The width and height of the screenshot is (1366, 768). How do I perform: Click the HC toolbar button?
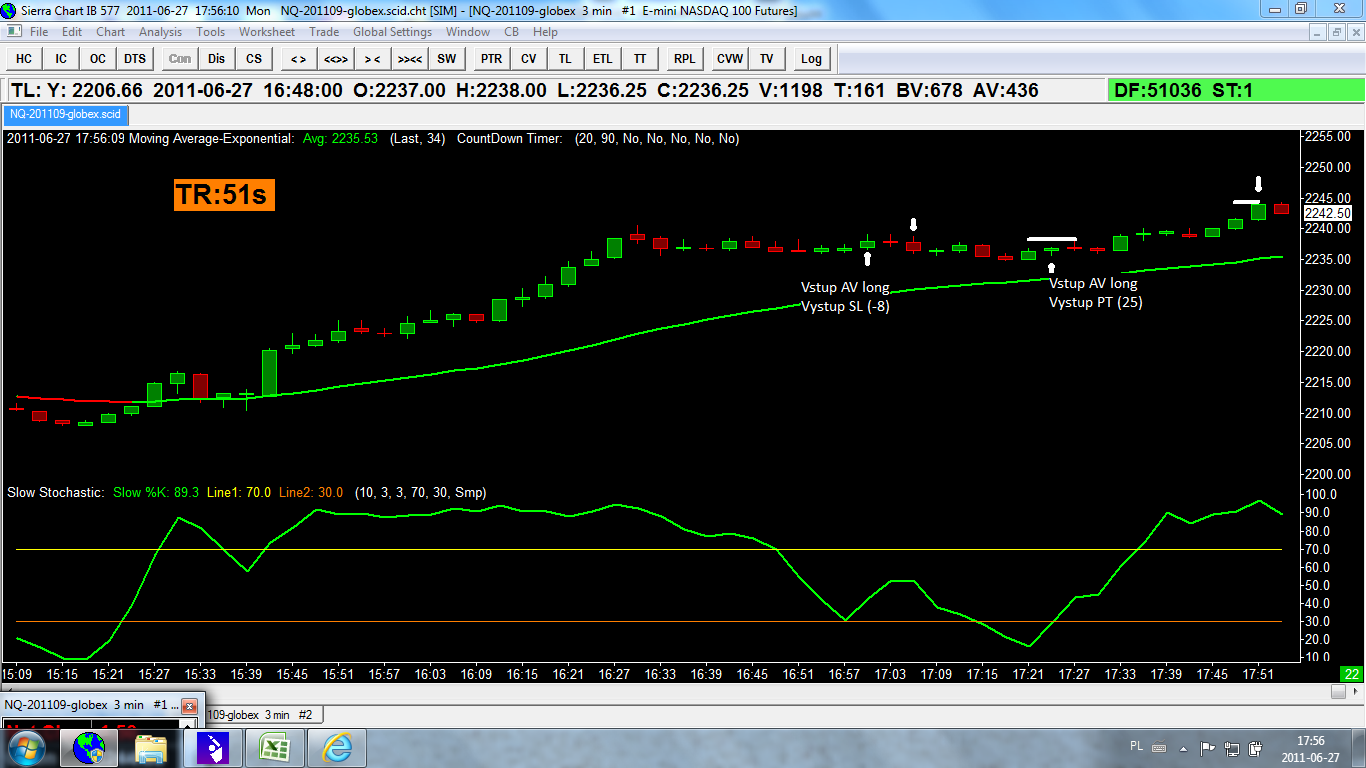(x=23, y=59)
